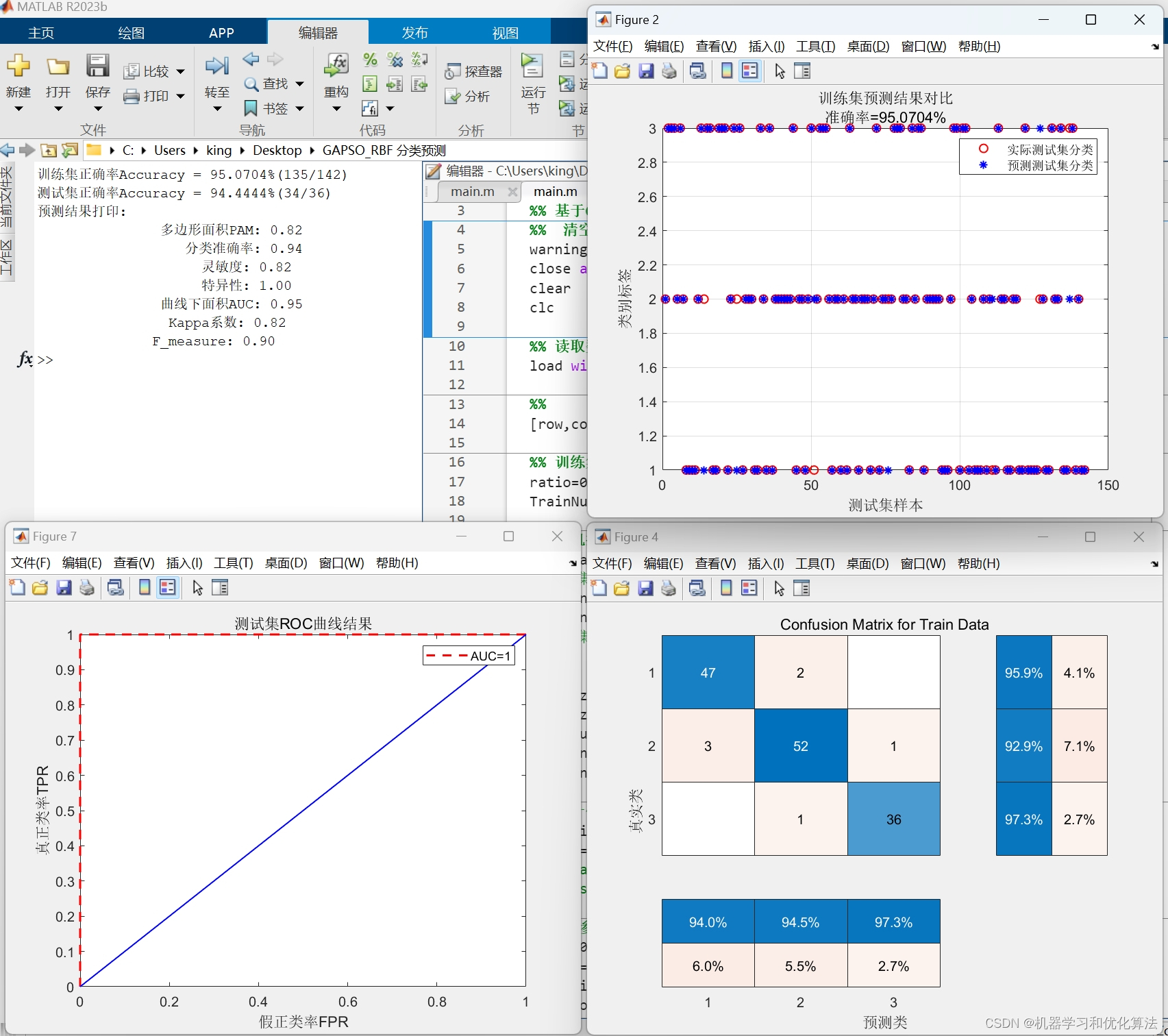Image resolution: width=1168 pixels, height=1036 pixels.
Task: Open 插入(I) menu in Figure 7
Action: click(x=184, y=563)
